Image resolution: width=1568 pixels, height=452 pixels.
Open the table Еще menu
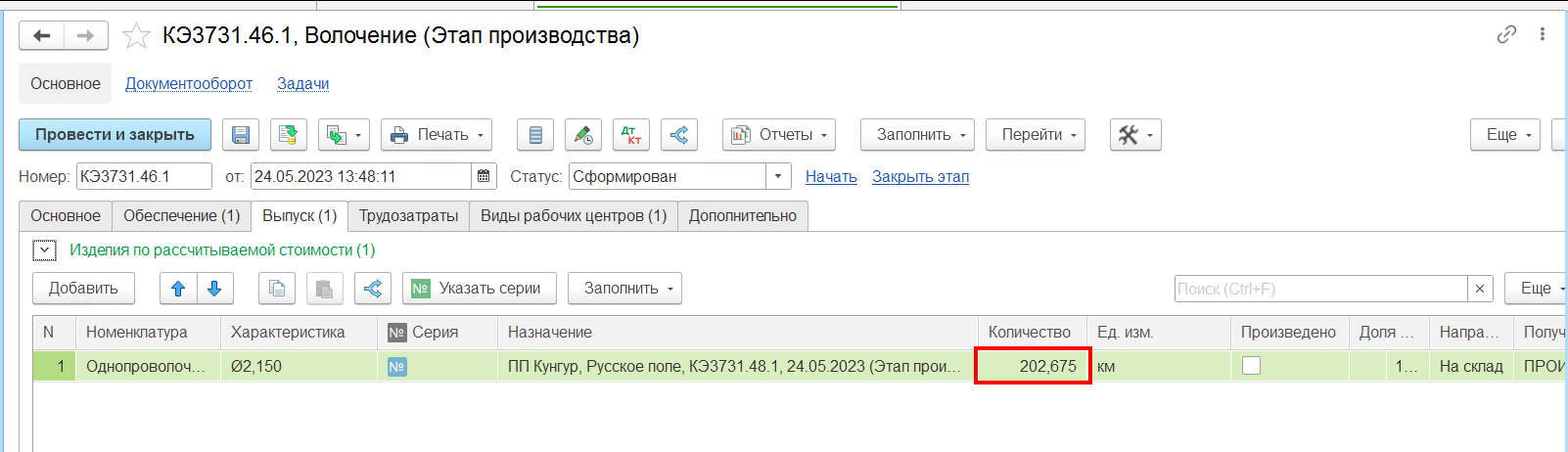click(x=1537, y=289)
